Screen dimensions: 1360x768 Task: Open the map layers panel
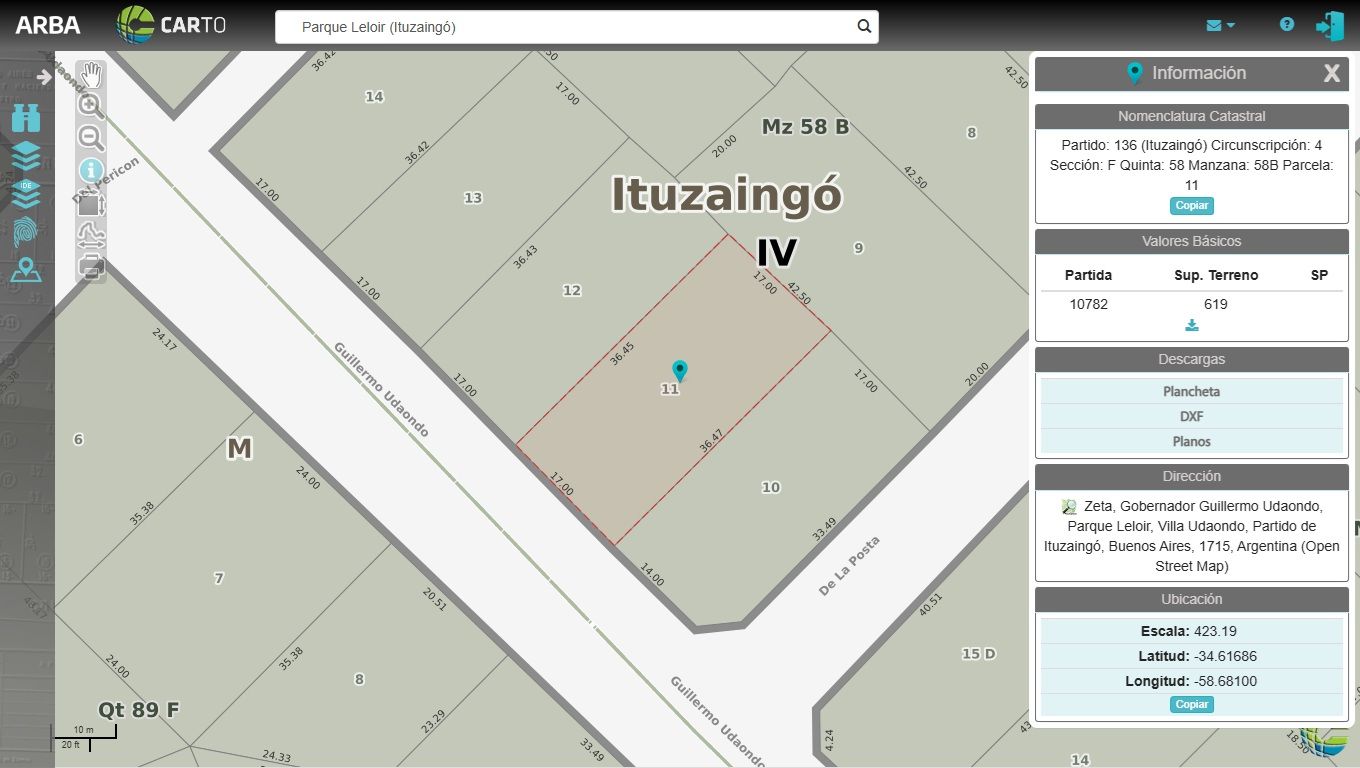(x=26, y=155)
